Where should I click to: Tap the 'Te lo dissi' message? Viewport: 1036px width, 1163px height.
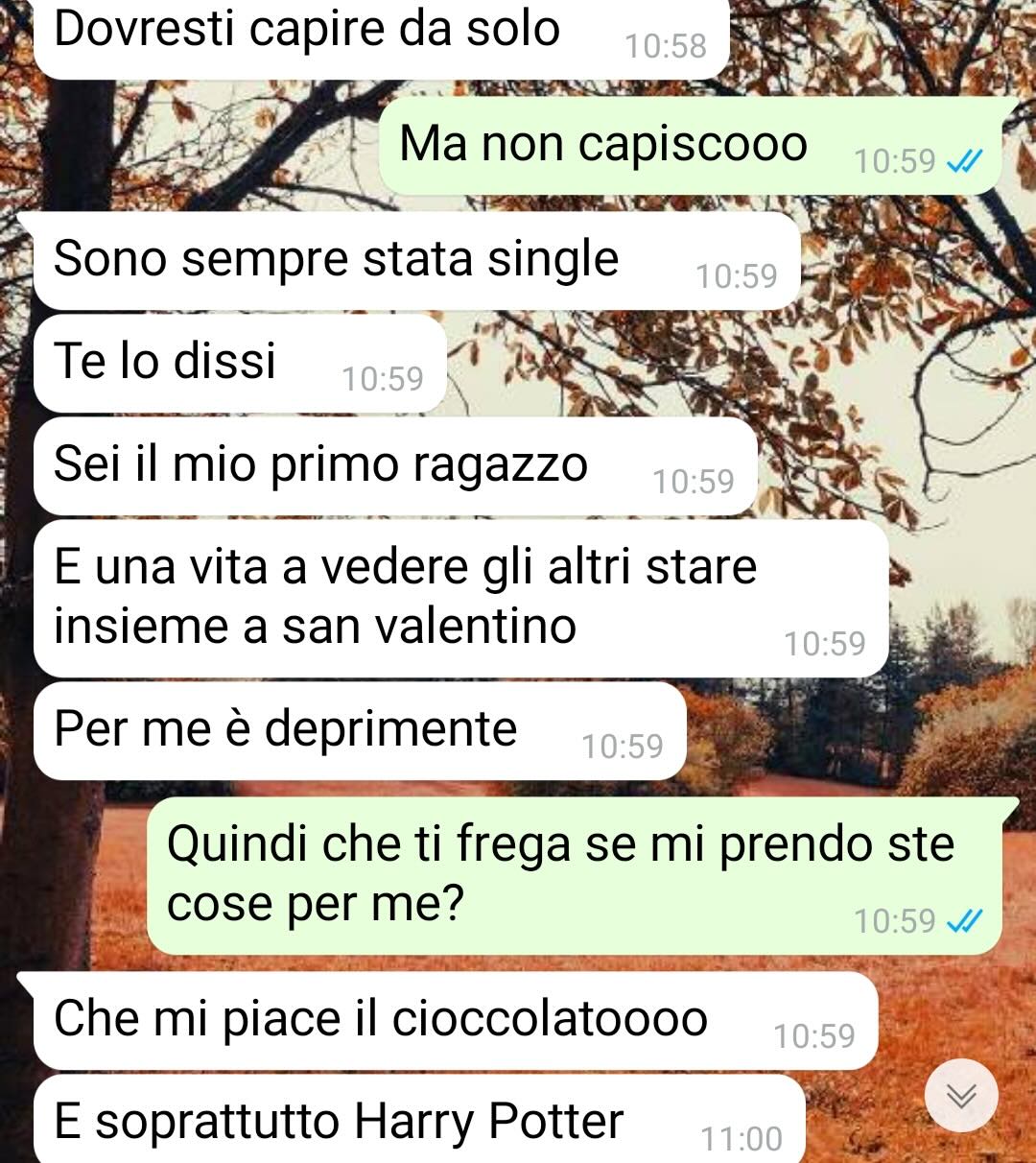(x=240, y=363)
